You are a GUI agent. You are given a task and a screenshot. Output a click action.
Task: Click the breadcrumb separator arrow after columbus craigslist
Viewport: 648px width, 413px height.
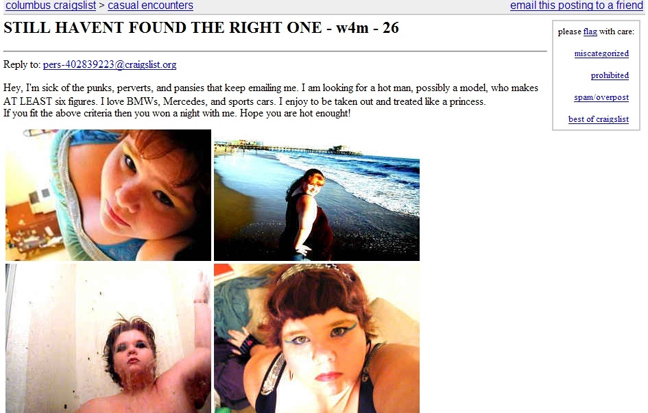pyautogui.click(x=102, y=6)
